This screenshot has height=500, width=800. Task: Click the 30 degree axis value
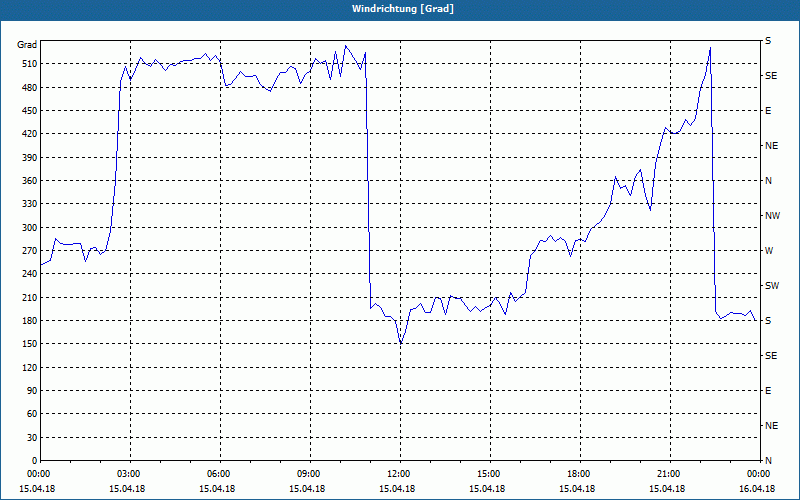32,437
